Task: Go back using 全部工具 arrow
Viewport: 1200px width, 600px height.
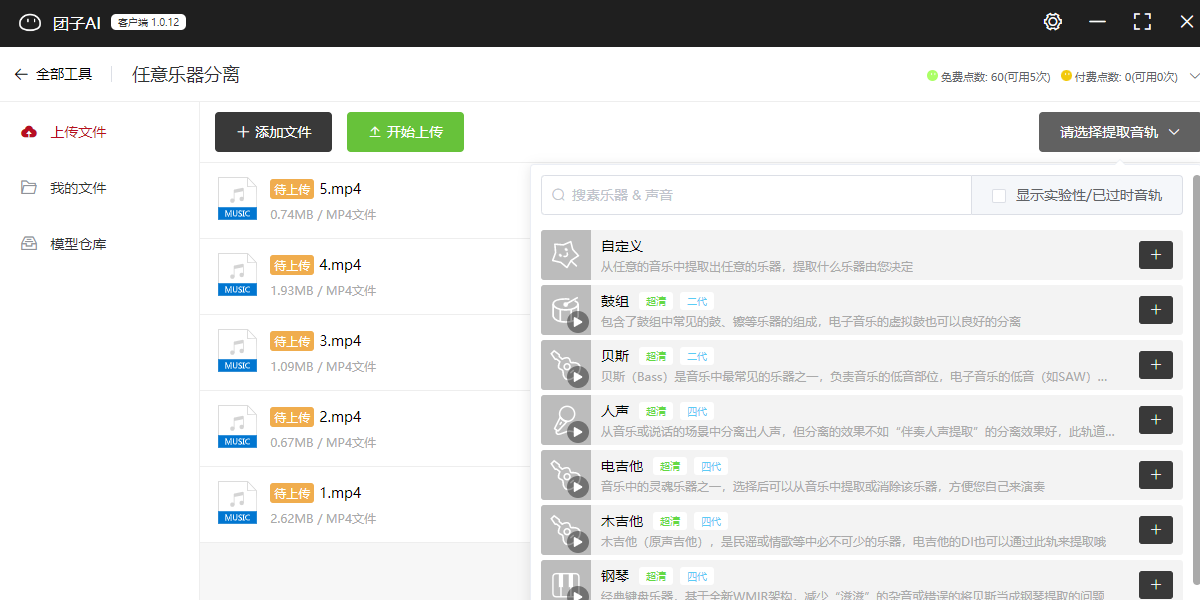Action: point(21,74)
